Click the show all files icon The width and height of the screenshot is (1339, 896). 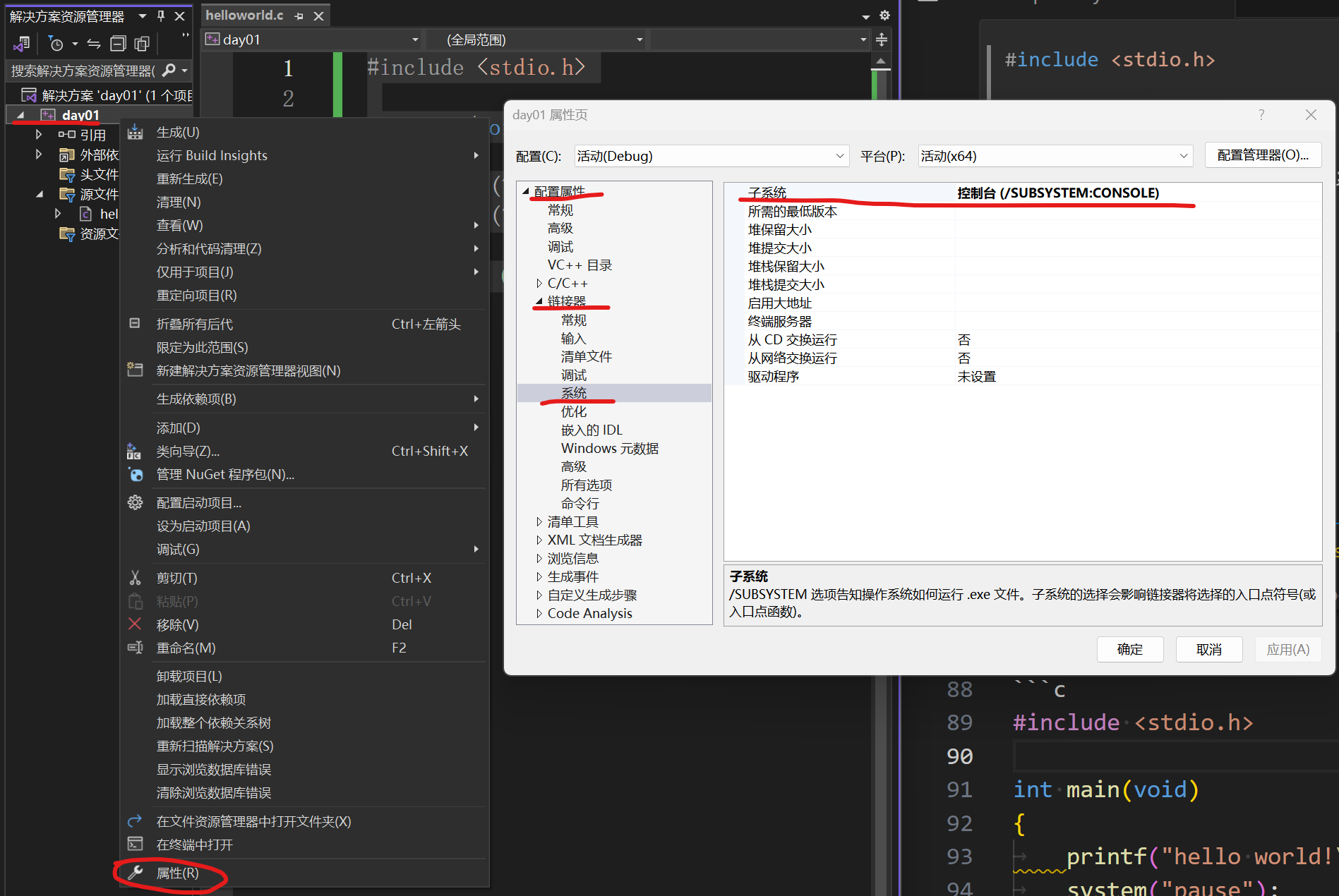click(x=142, y=44)
